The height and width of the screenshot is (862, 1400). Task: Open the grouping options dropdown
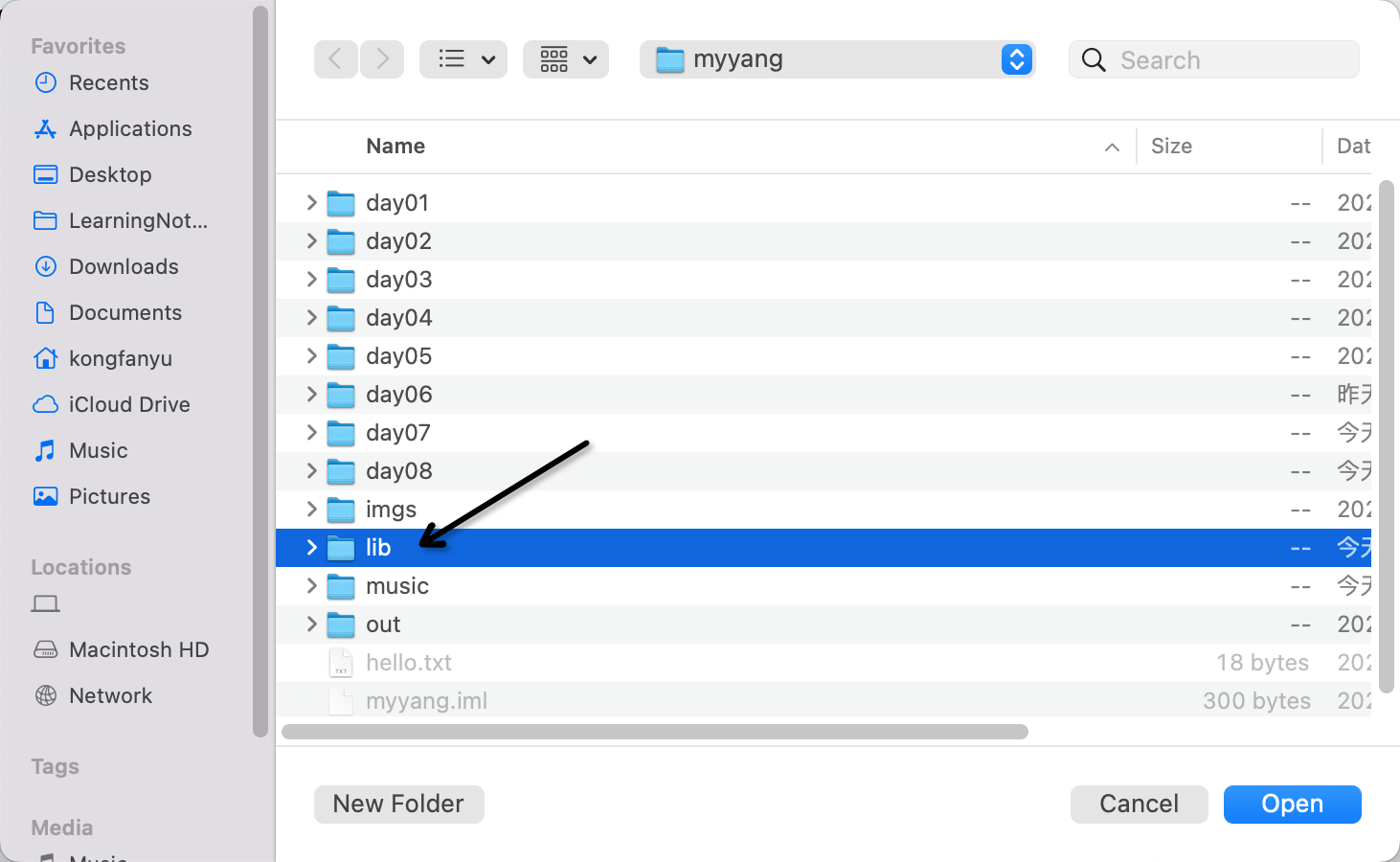click(x=566, y=59)
